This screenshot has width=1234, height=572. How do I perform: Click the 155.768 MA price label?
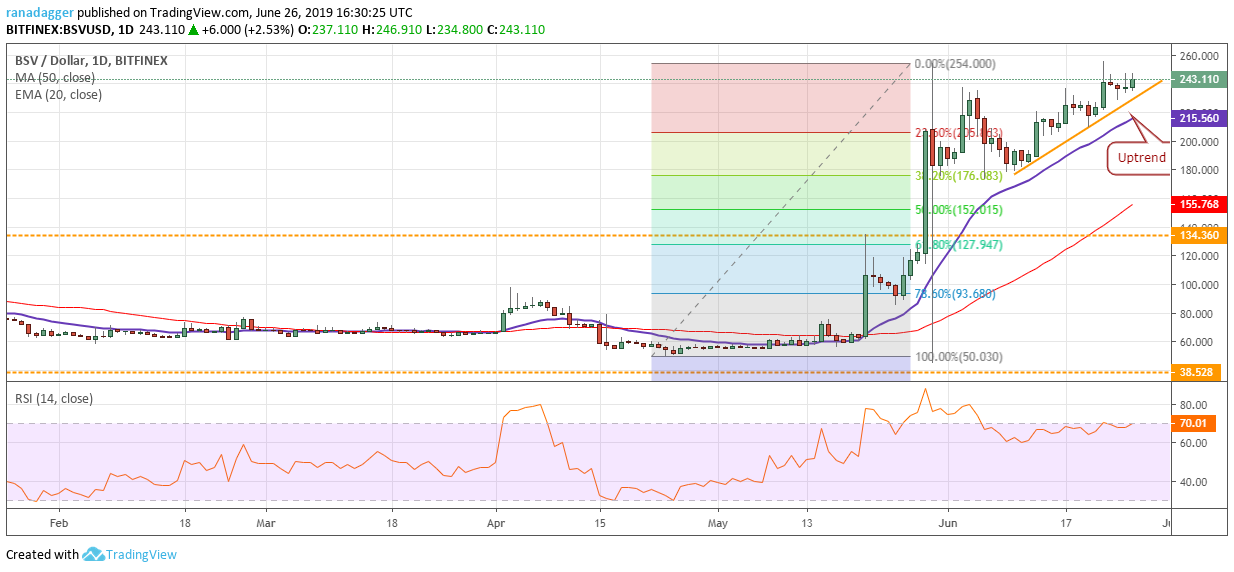click(x=1199, y=203)
